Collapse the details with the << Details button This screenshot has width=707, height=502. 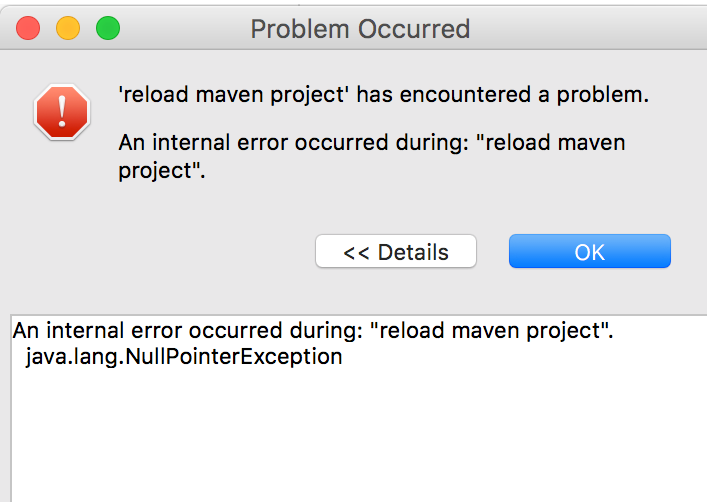(x=396, y=252)
